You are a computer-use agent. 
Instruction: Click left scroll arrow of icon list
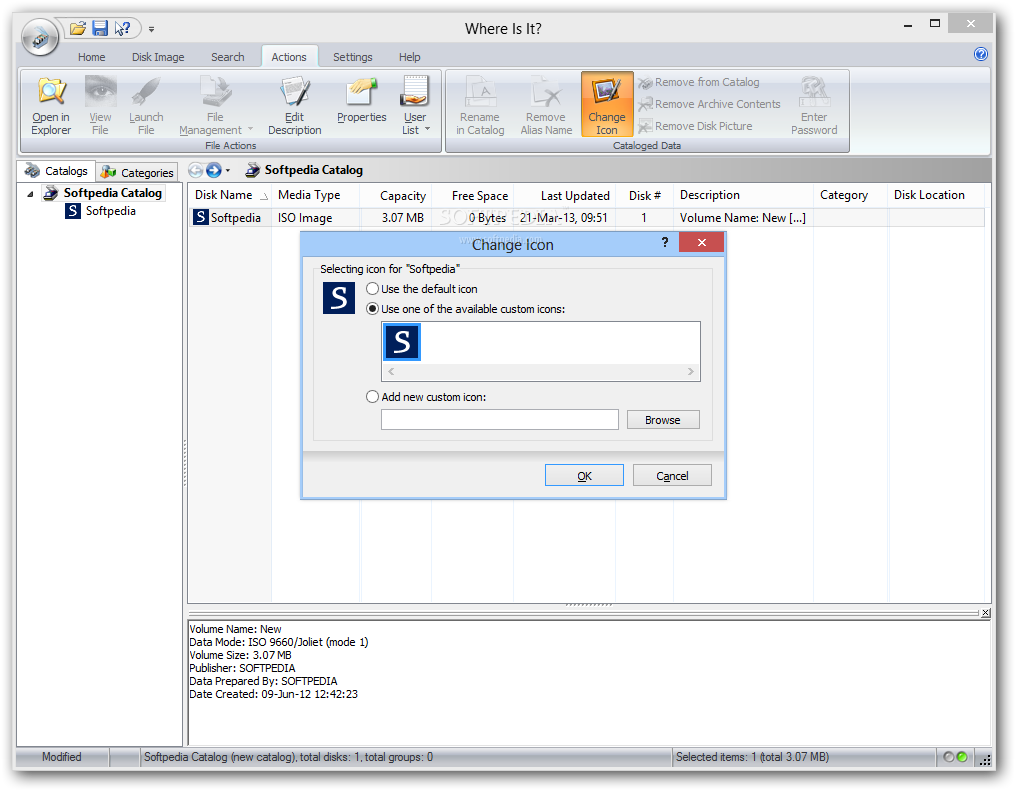coord(391,372)
